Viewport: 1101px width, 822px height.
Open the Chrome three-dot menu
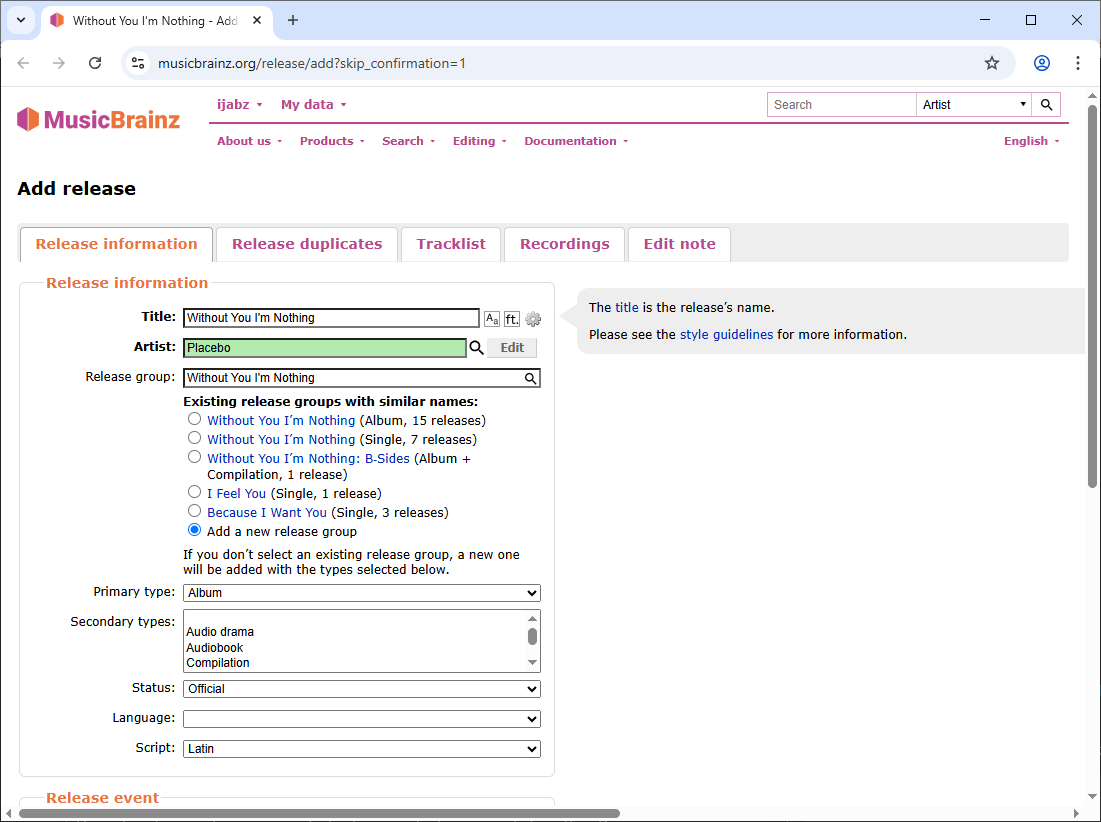click(x=1078, y=63)
